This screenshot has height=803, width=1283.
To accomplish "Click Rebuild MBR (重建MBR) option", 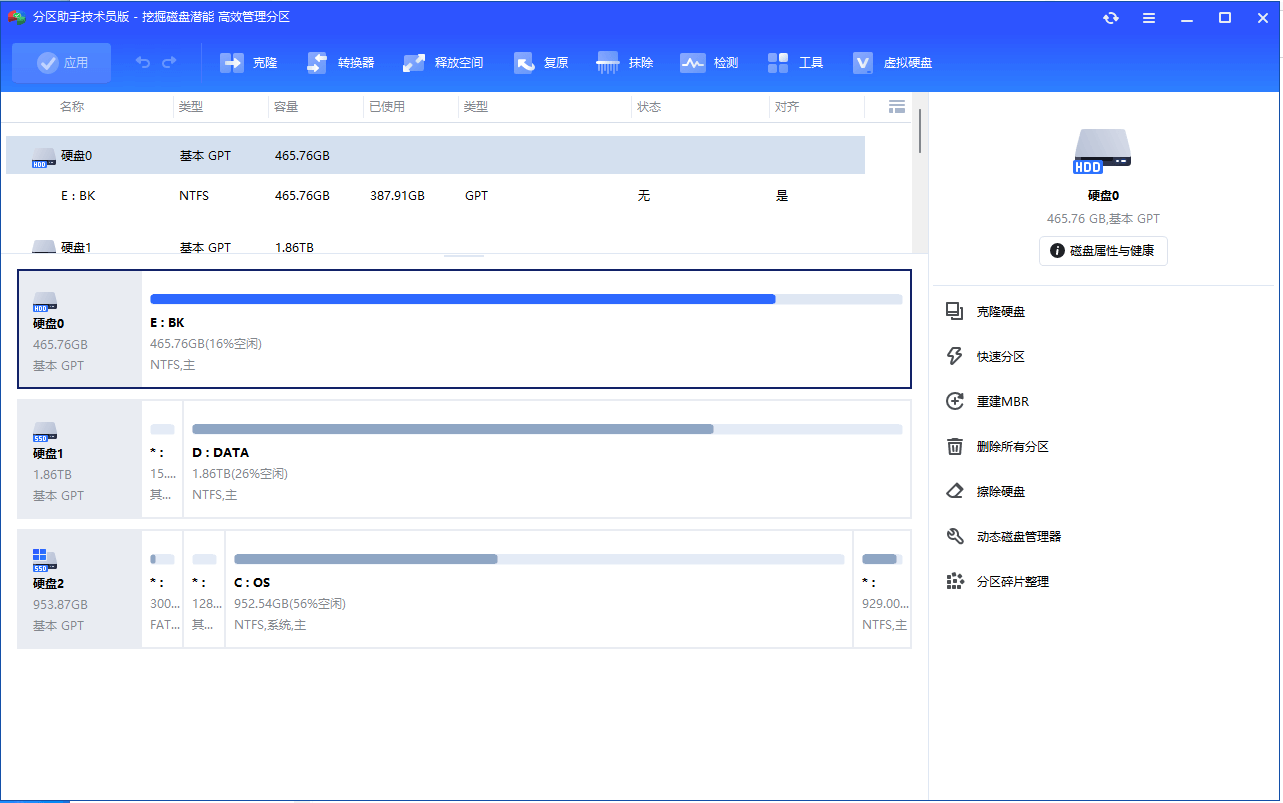I will click(x=1002, y=402).
